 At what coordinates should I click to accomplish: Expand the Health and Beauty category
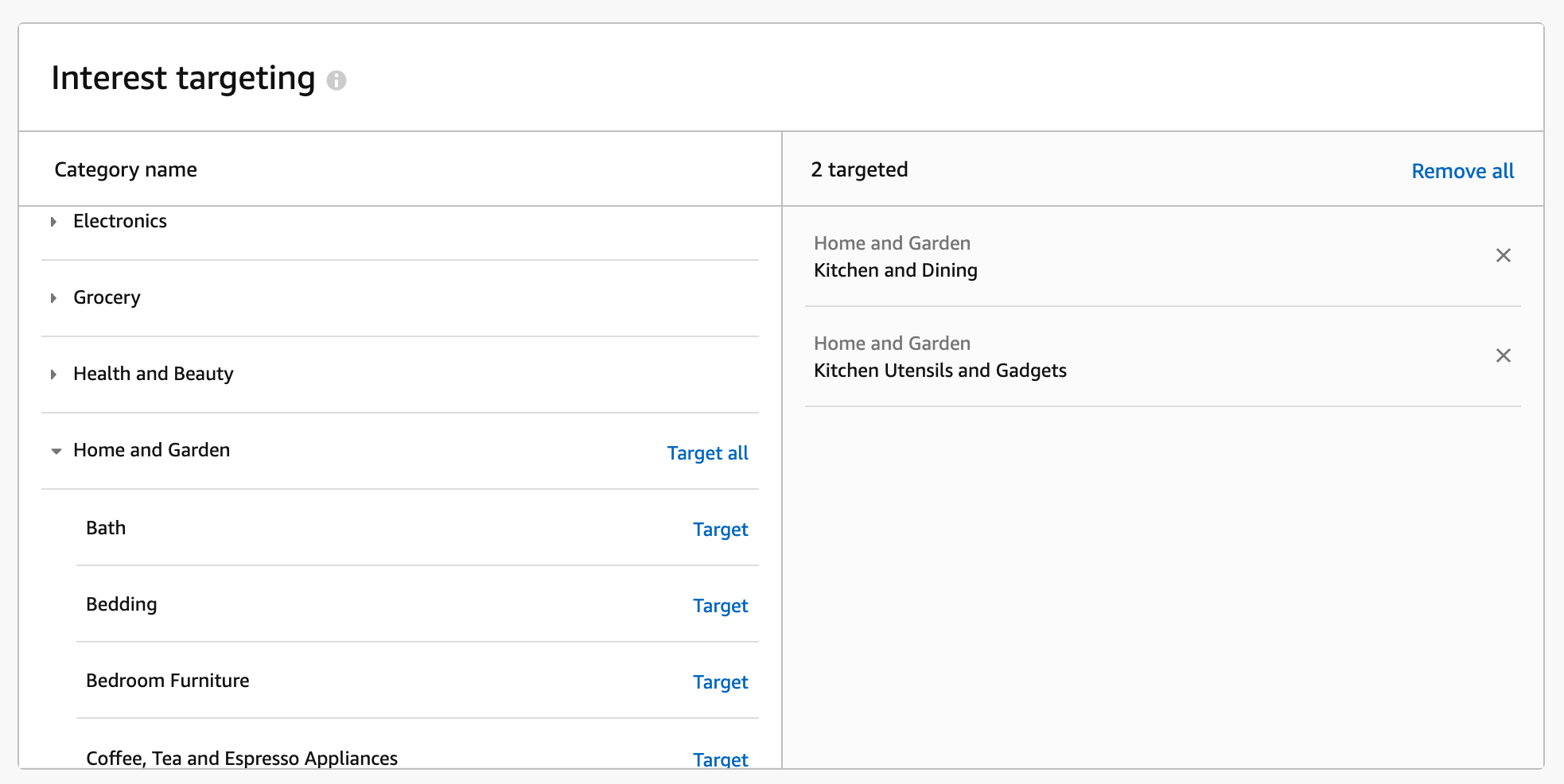[53, 375]
